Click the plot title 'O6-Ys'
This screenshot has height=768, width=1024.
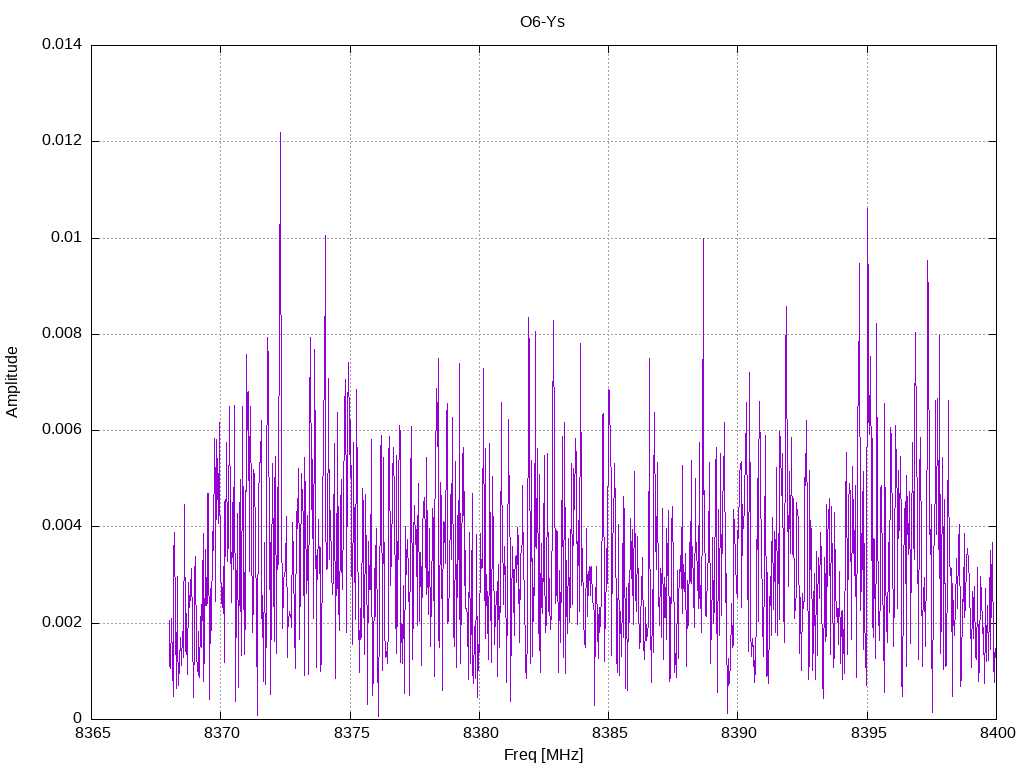[542, 22]
